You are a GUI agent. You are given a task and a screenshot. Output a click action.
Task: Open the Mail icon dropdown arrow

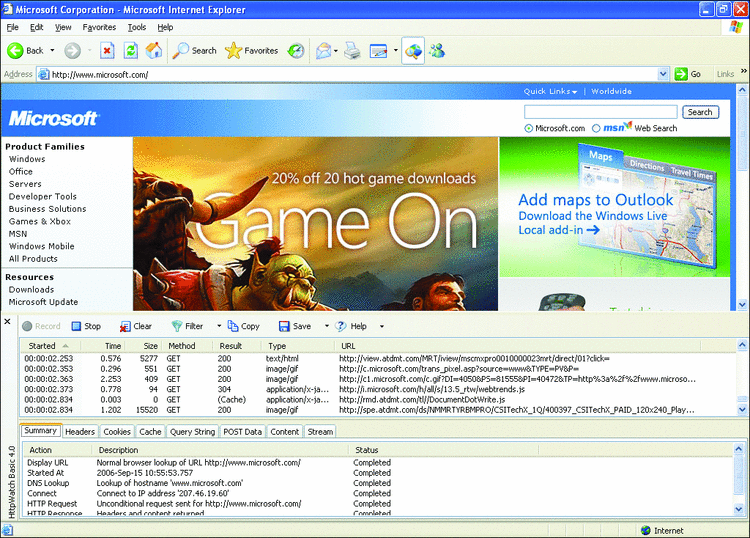[x=336, y=51]
